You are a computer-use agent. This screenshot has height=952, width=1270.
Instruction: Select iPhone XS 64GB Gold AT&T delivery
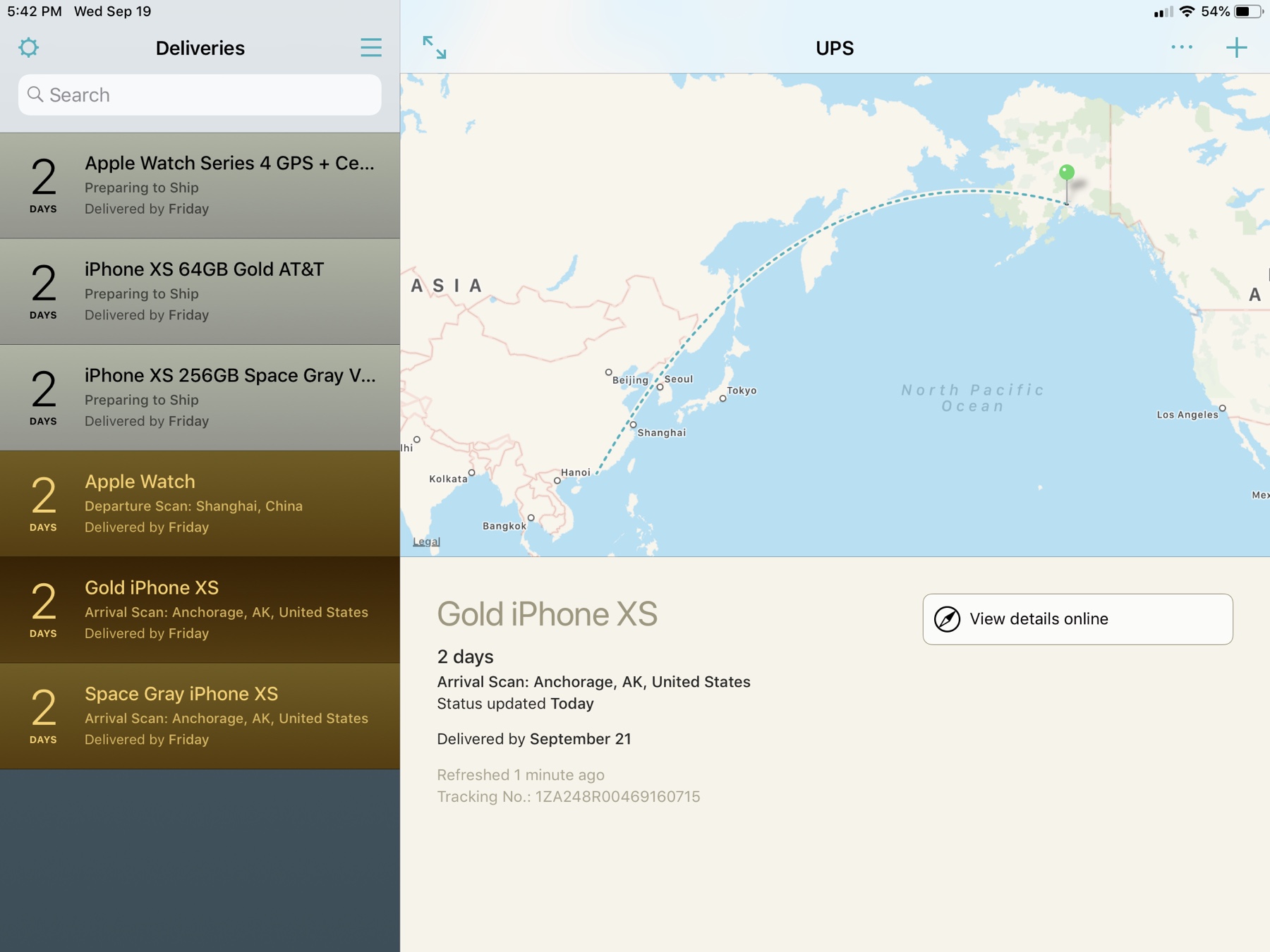tap(200, 292)
